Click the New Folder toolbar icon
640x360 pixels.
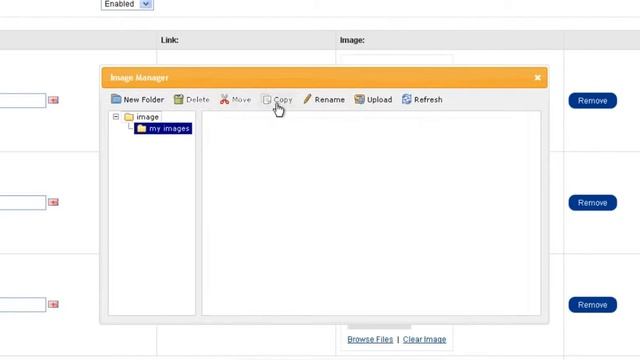click(x=116, y=99)
